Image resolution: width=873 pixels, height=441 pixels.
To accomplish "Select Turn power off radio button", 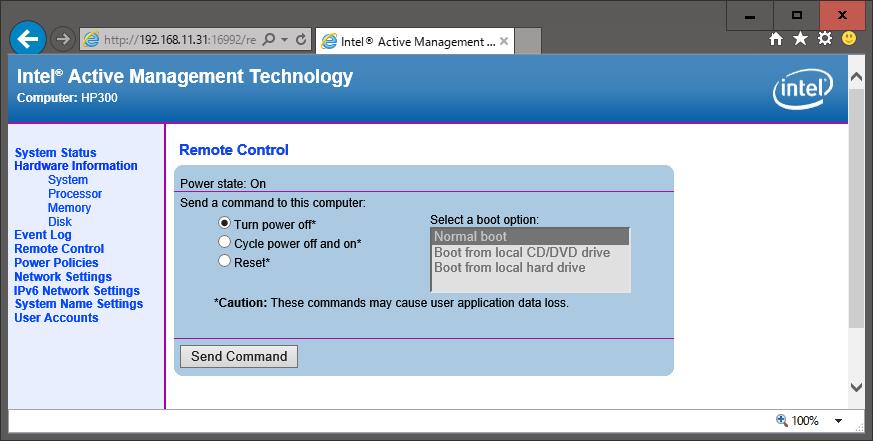I will click(x=224, y=223).
